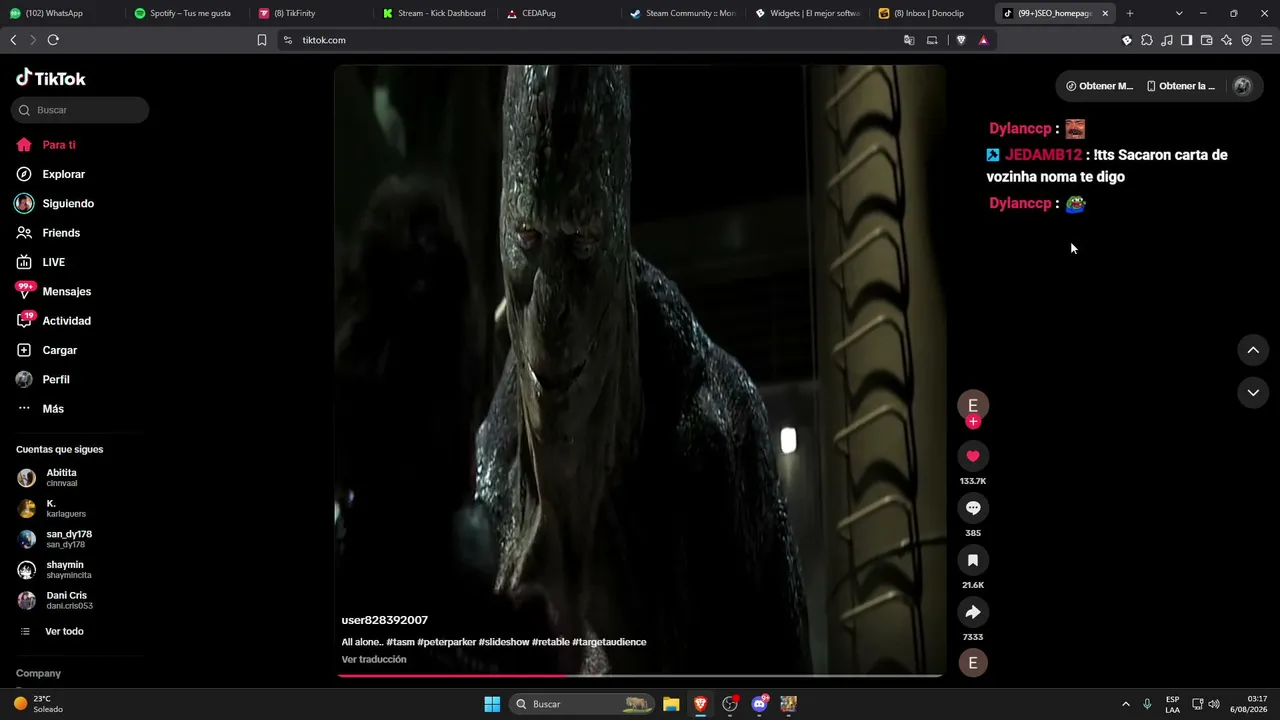Open user828392007 profile link
Image resolution: width=1280 pixels, height=720 pixels.
pos(385,620)
